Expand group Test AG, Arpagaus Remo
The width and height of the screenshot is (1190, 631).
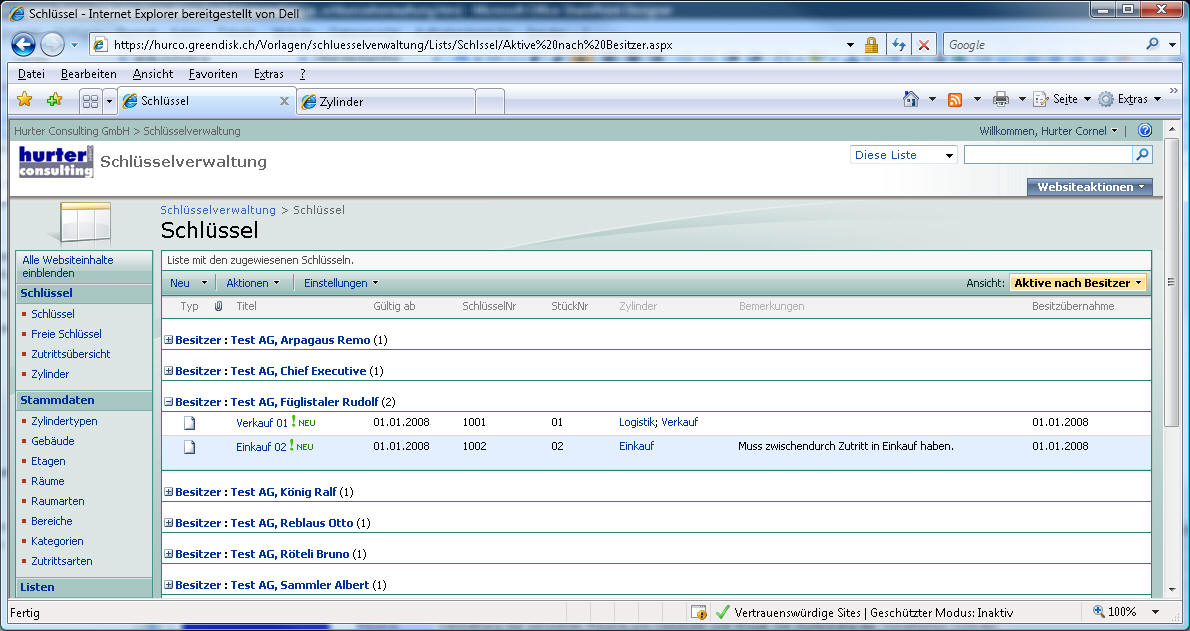tap(168, 340)
